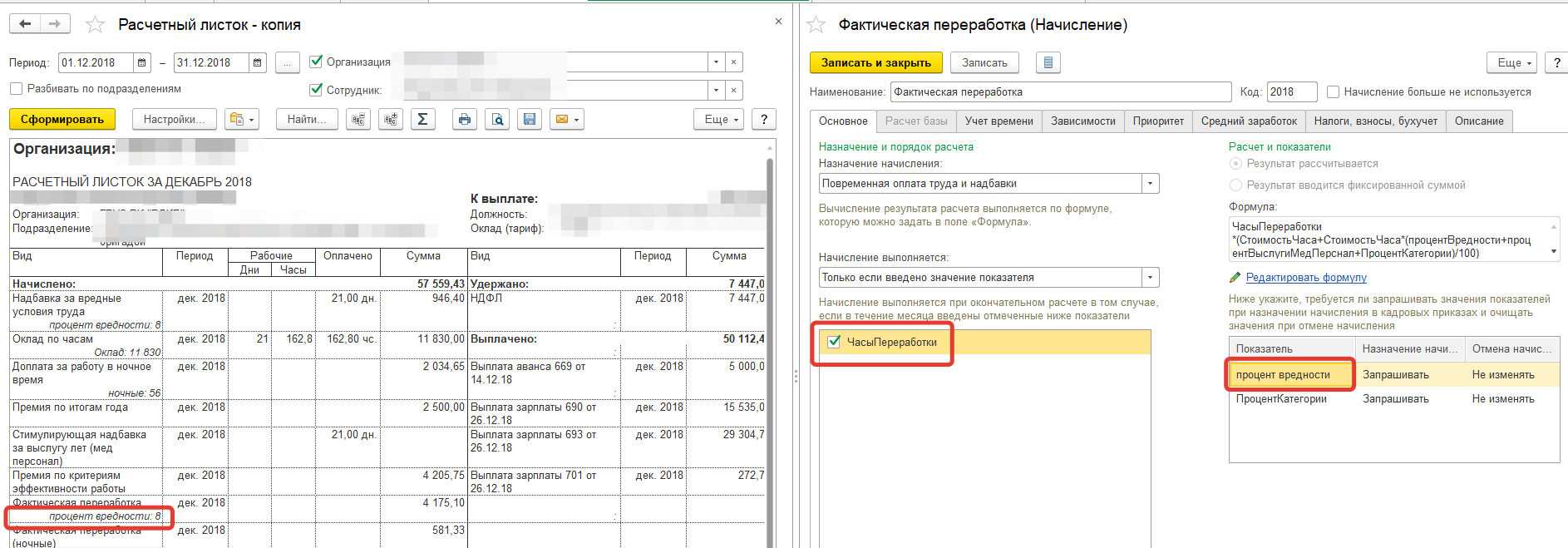
Task: Go forward using the right arrow button
Action: coord(55,24)
